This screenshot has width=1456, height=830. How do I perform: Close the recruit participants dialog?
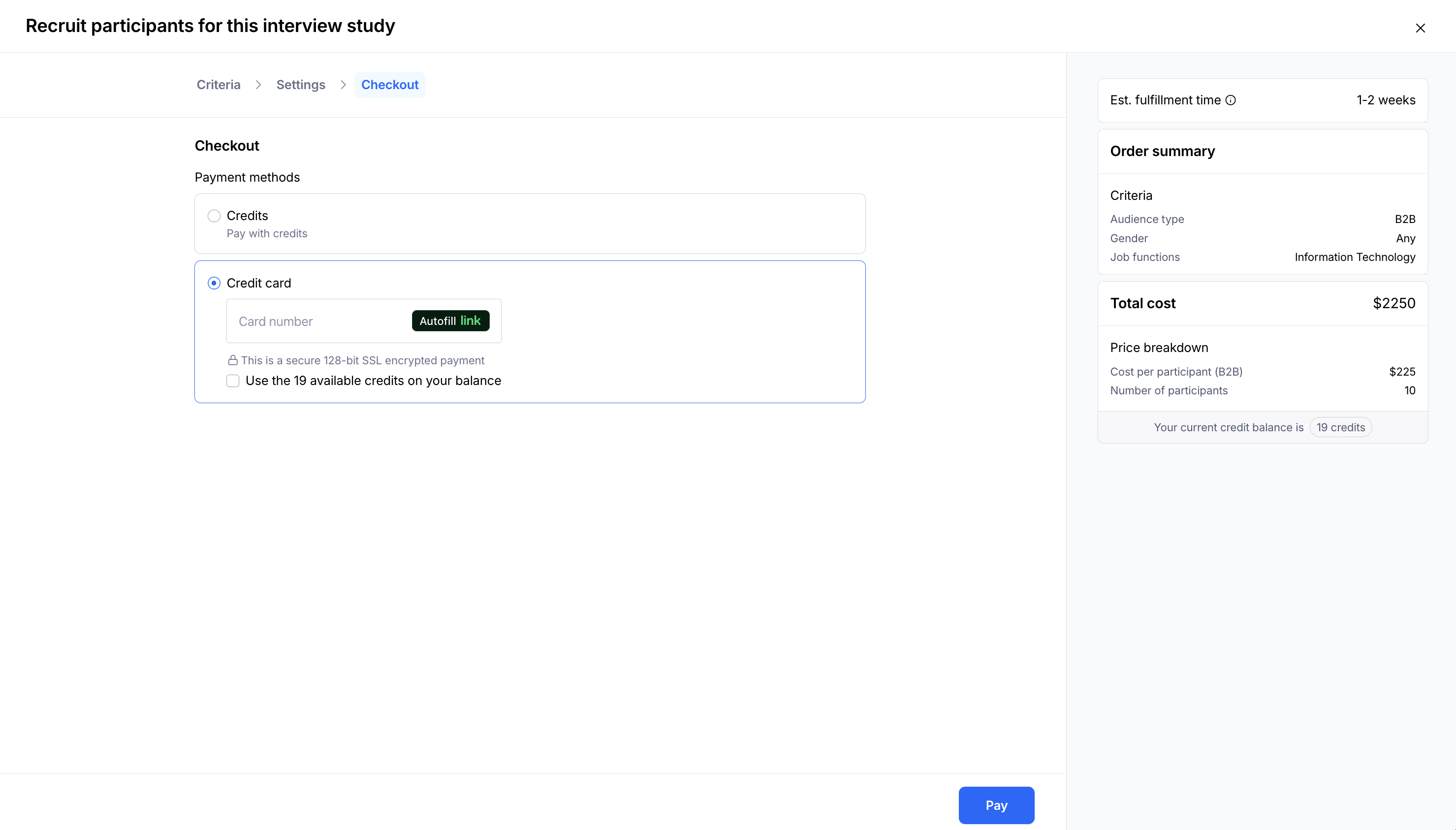coord(1420,28)
